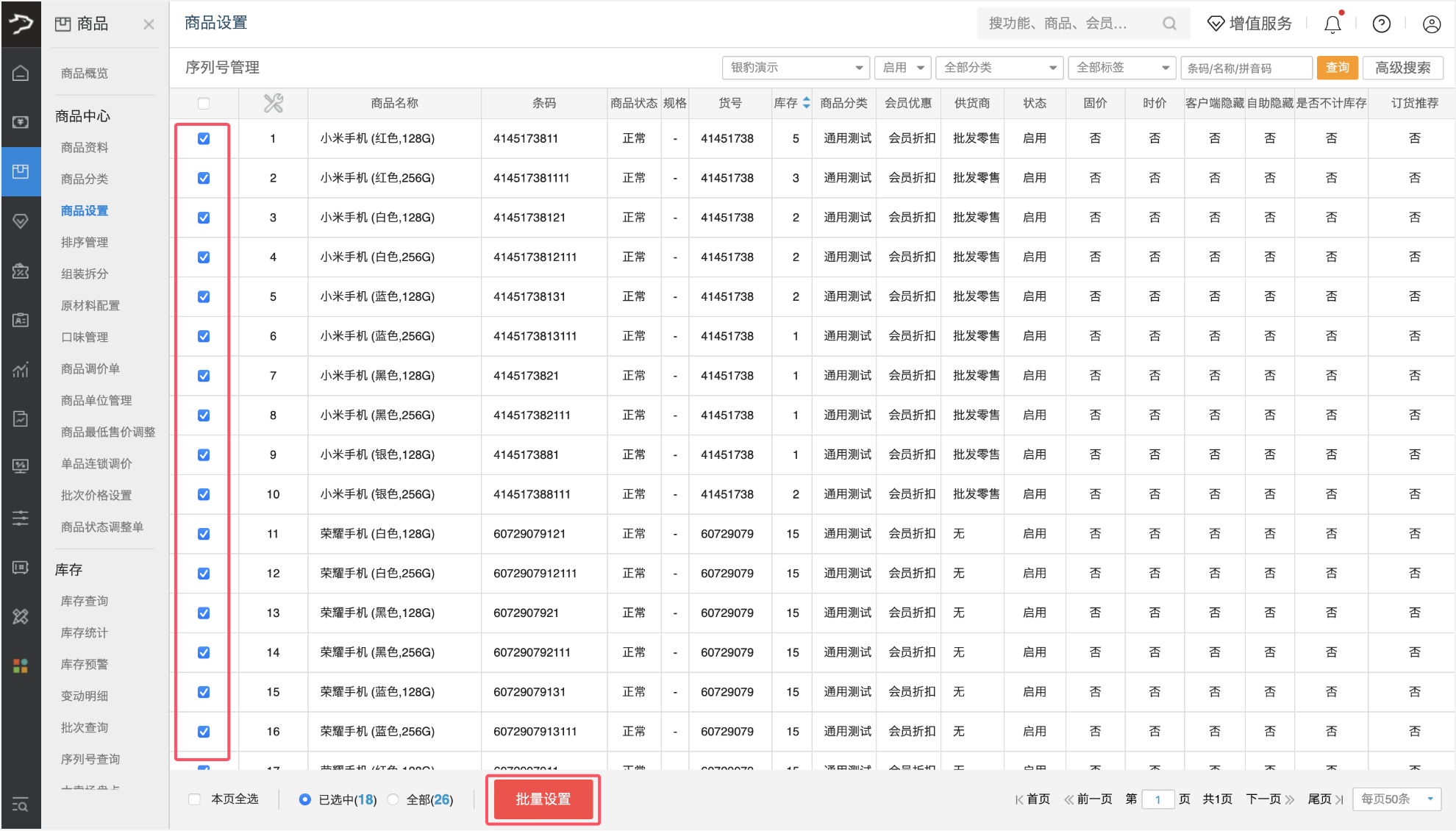
Task: Open the 每页50条 page size dropdown
Action: pyautogui.click(x=1396, y=799)
